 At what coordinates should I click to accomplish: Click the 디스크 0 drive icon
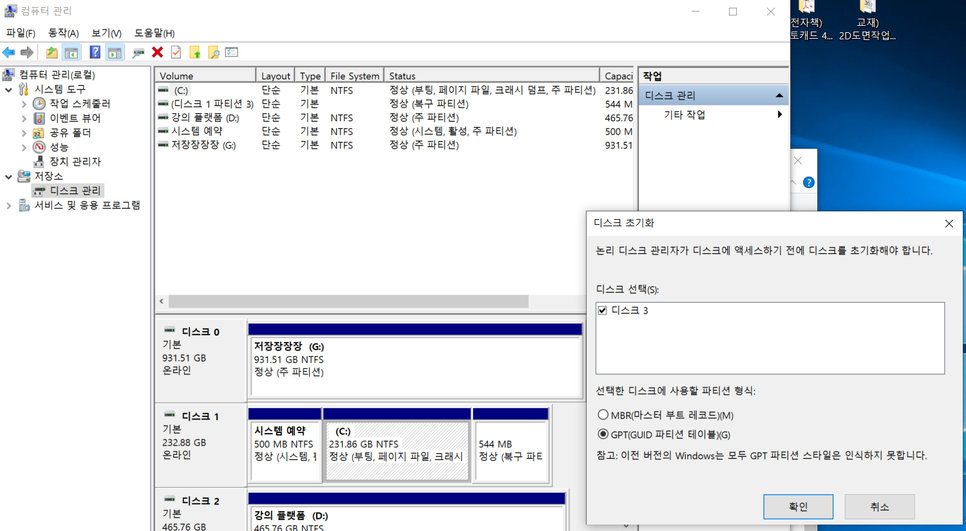pos(170,331)
